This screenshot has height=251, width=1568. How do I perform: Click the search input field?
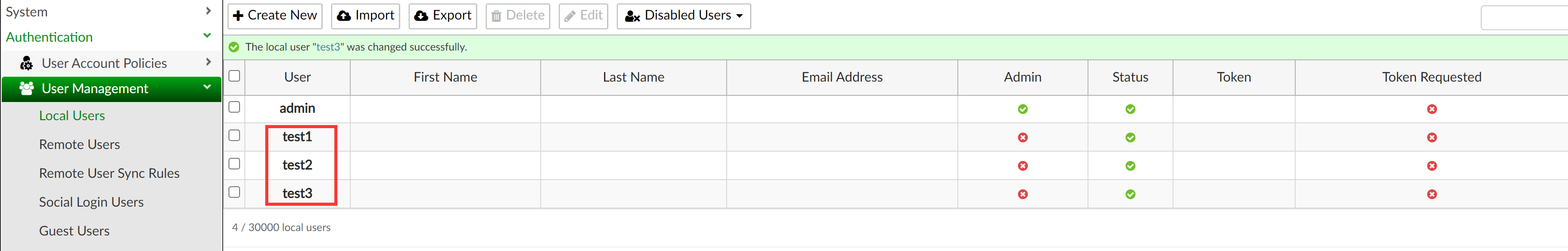point(1525,18)
